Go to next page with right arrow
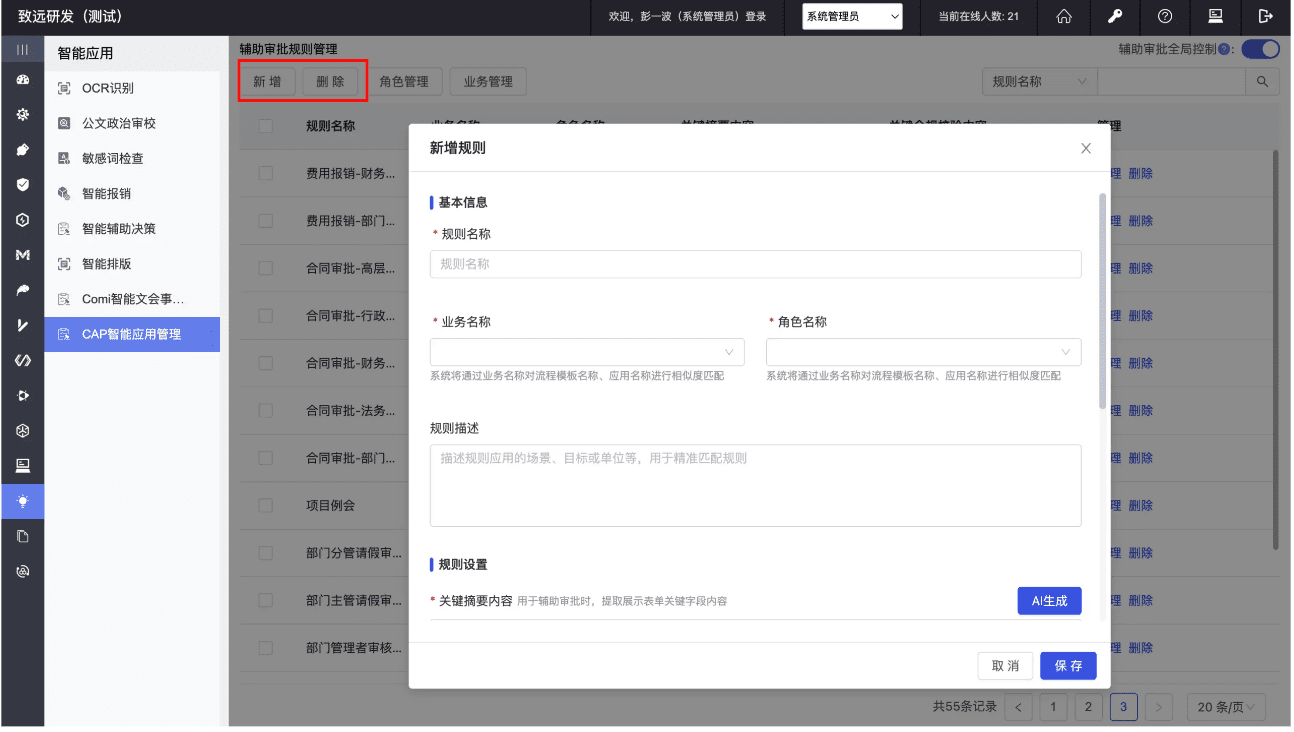 (1159, 707)
